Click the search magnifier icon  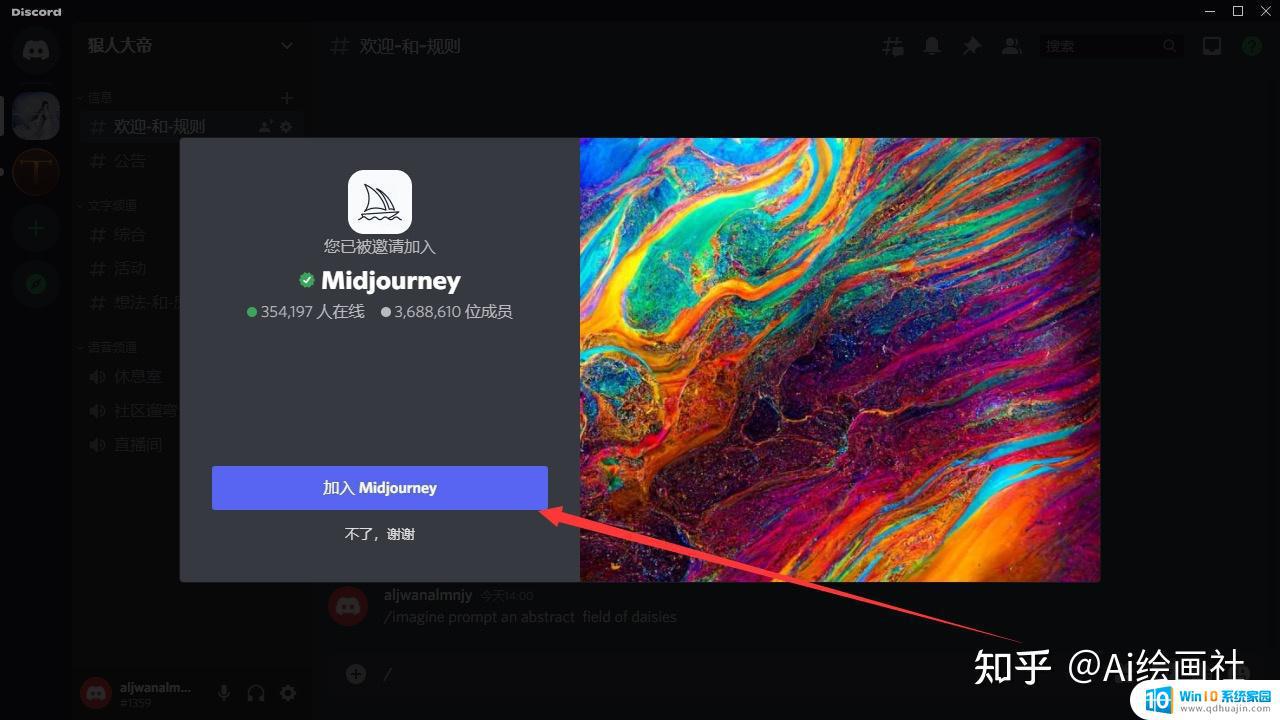pos(1170,46)
